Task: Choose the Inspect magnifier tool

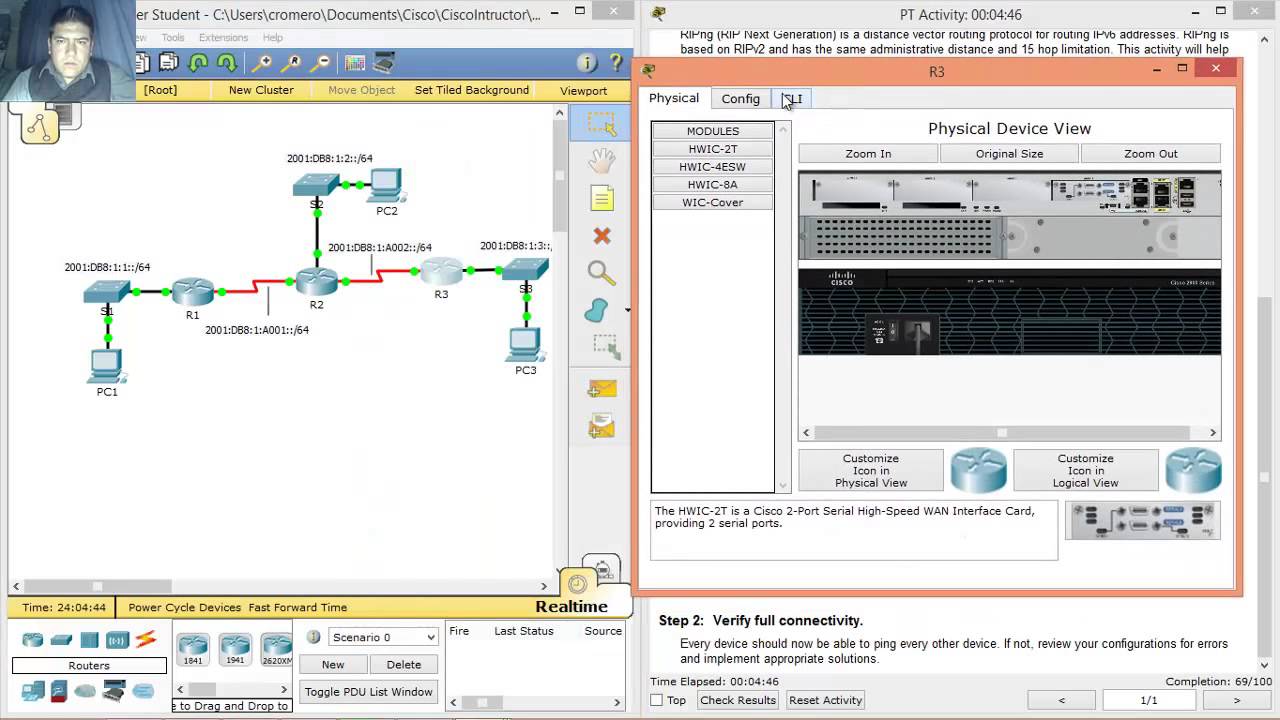Action: 601,273
